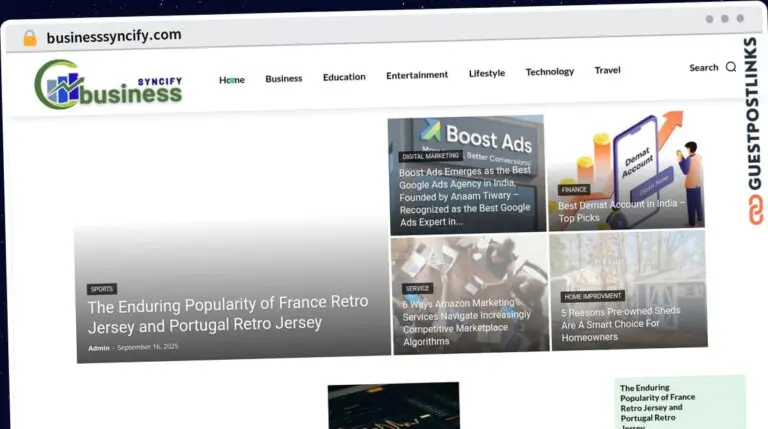Open the Home menu item

click(x=232, y=80)
